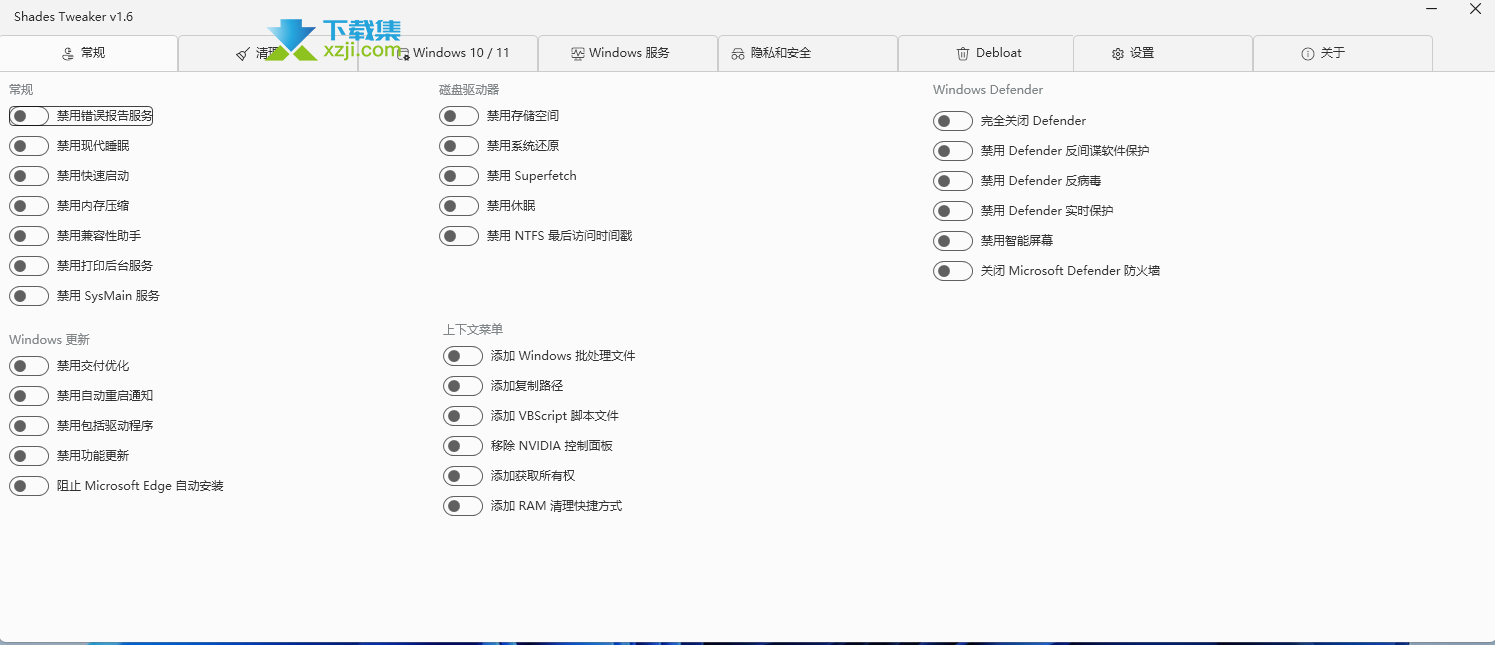Click the info icon on 关于 tab

point(1307,54)
